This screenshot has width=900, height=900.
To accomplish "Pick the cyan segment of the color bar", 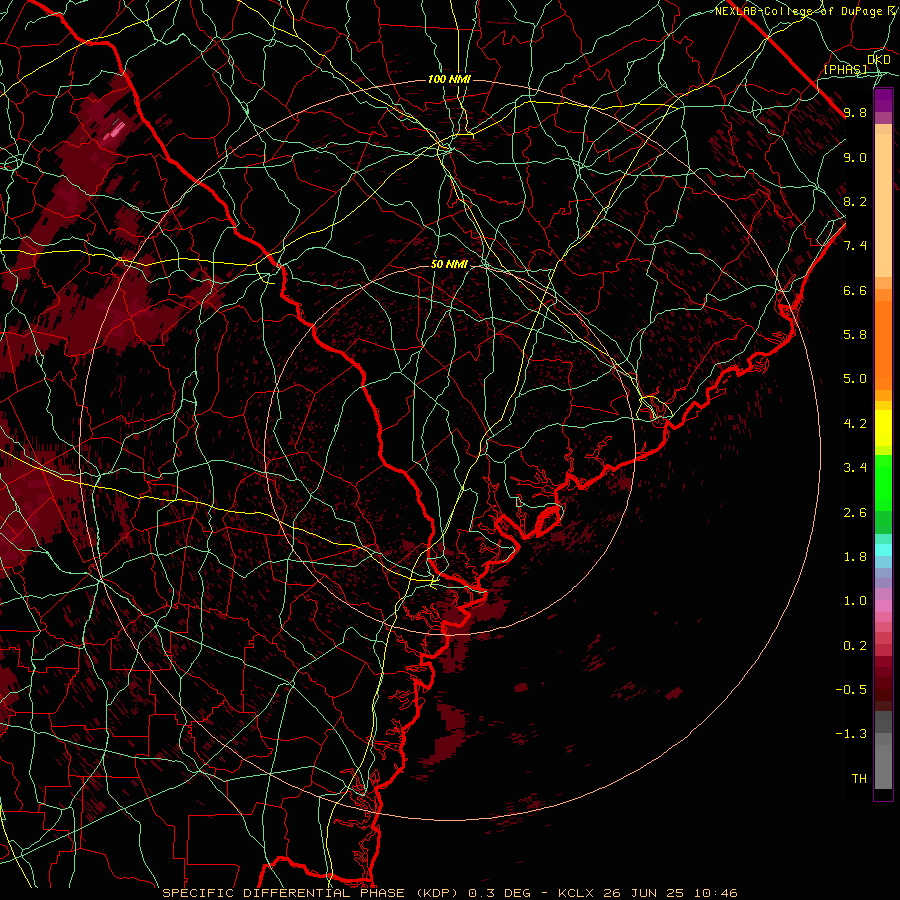I will coord(883,550).
